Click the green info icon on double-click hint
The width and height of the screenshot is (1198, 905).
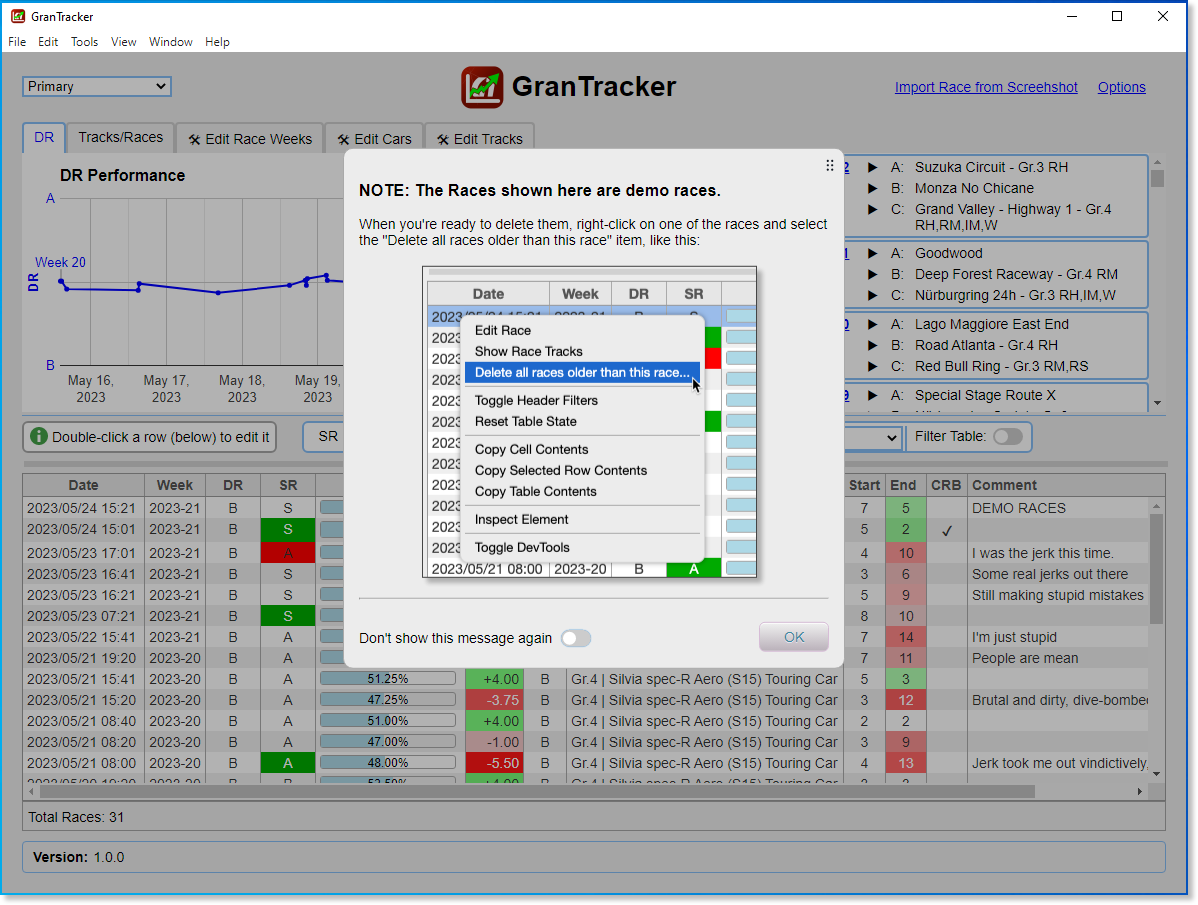pyautogui.click(x=38, y=437)
